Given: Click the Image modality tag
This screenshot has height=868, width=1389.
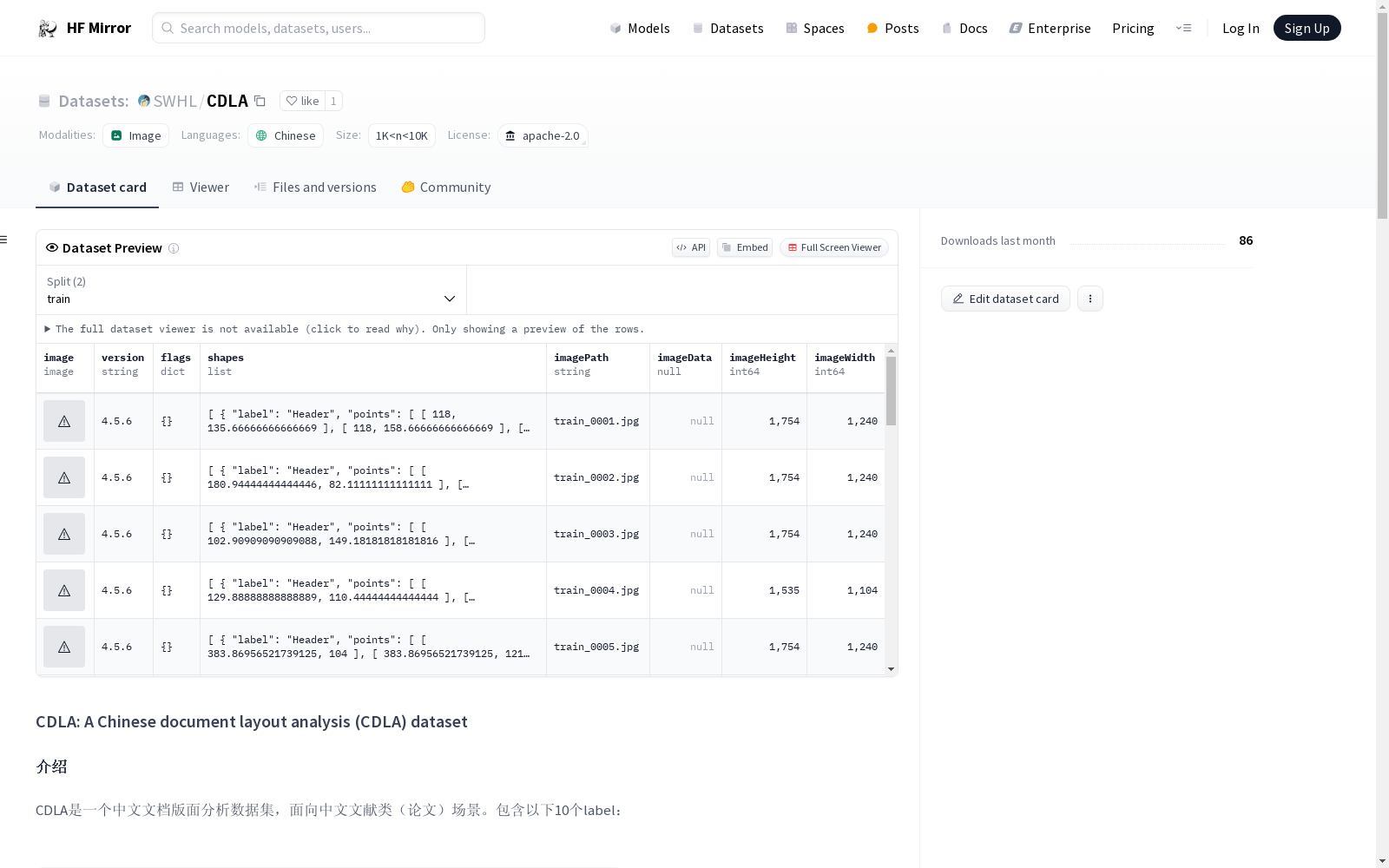Looking at the screenshot, I should coord(136,135).
